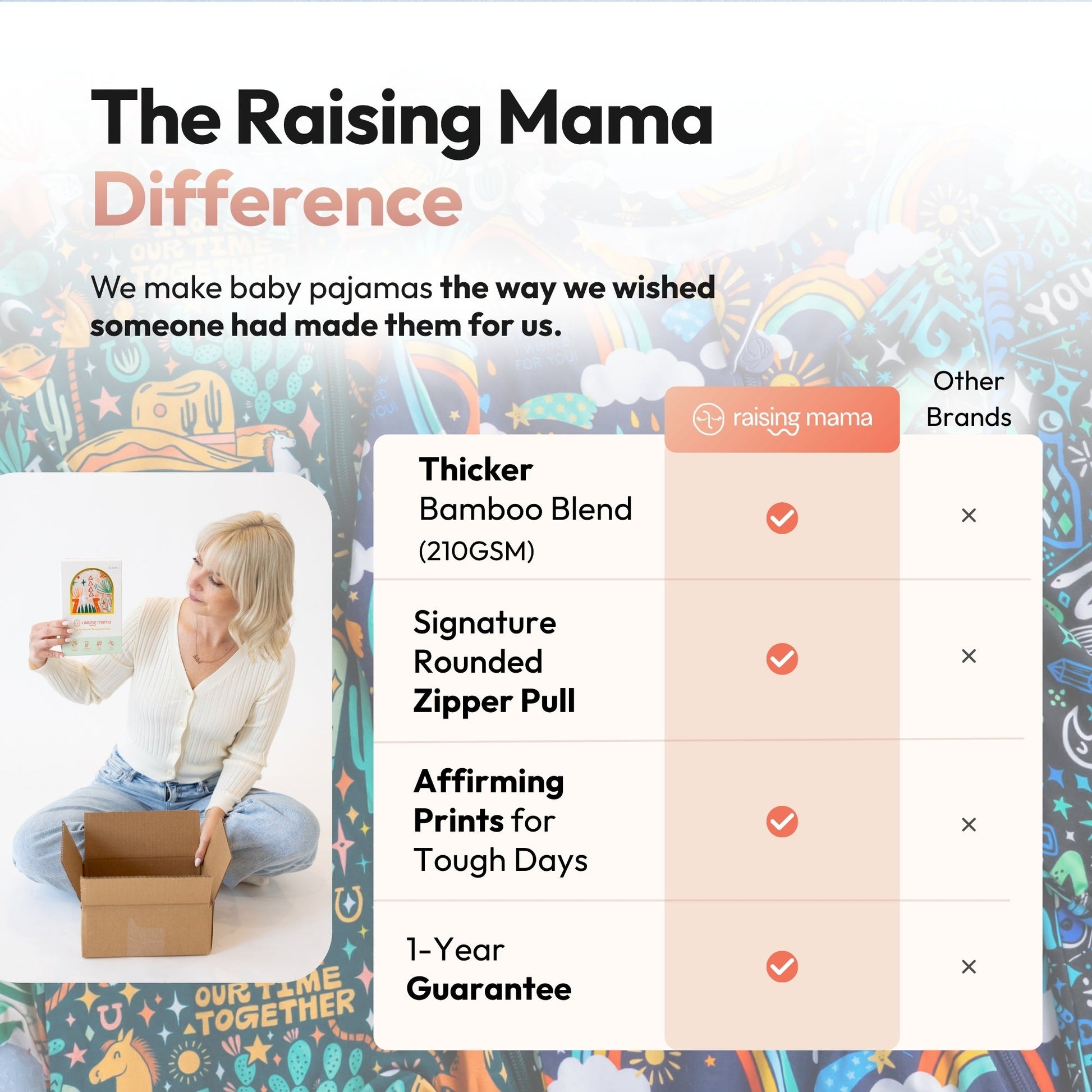This screenshot has width=1092, height=1092.
Task: Click the Signature Rounded Zipper Pull checkmark
Action: pyautogui.click(x=782, y=658)
